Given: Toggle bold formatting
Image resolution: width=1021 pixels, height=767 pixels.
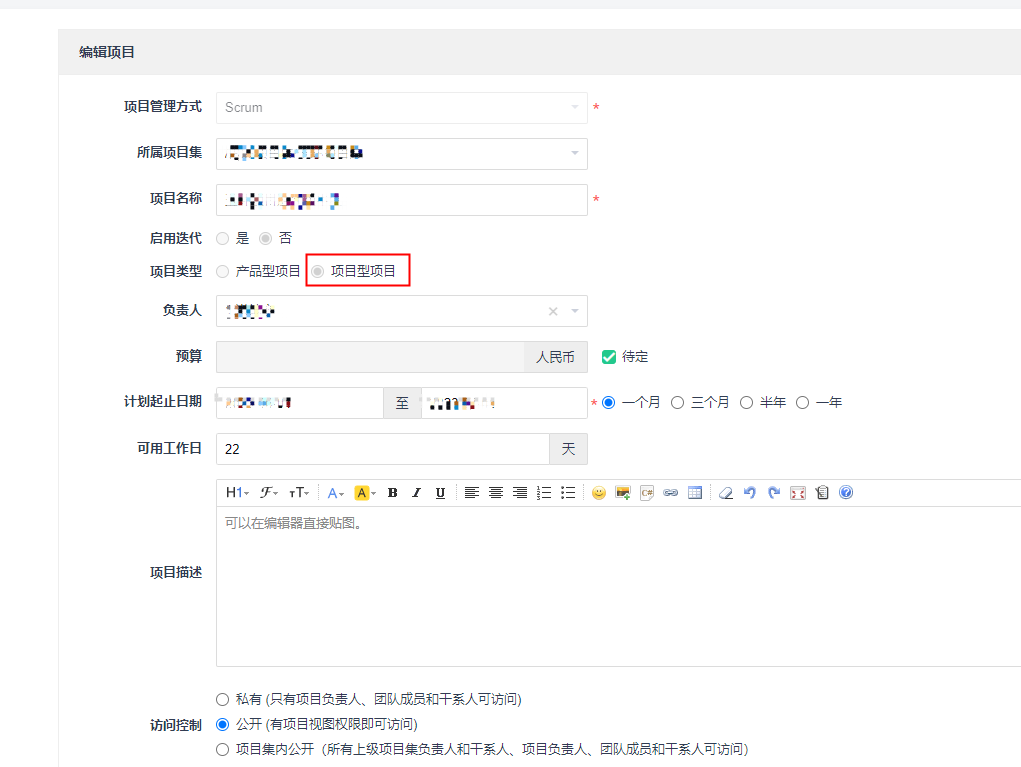Looking at the screenshot, I should click(393, 493).
